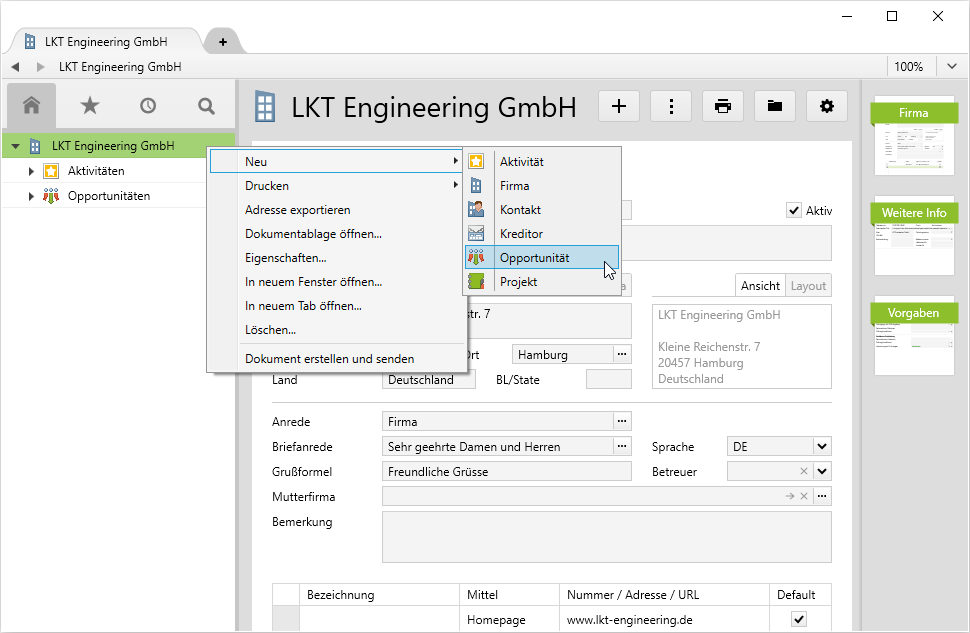Screen dimensions: 970x633
Task: Open the History clock tab
Action: click(x=148, y=105)
